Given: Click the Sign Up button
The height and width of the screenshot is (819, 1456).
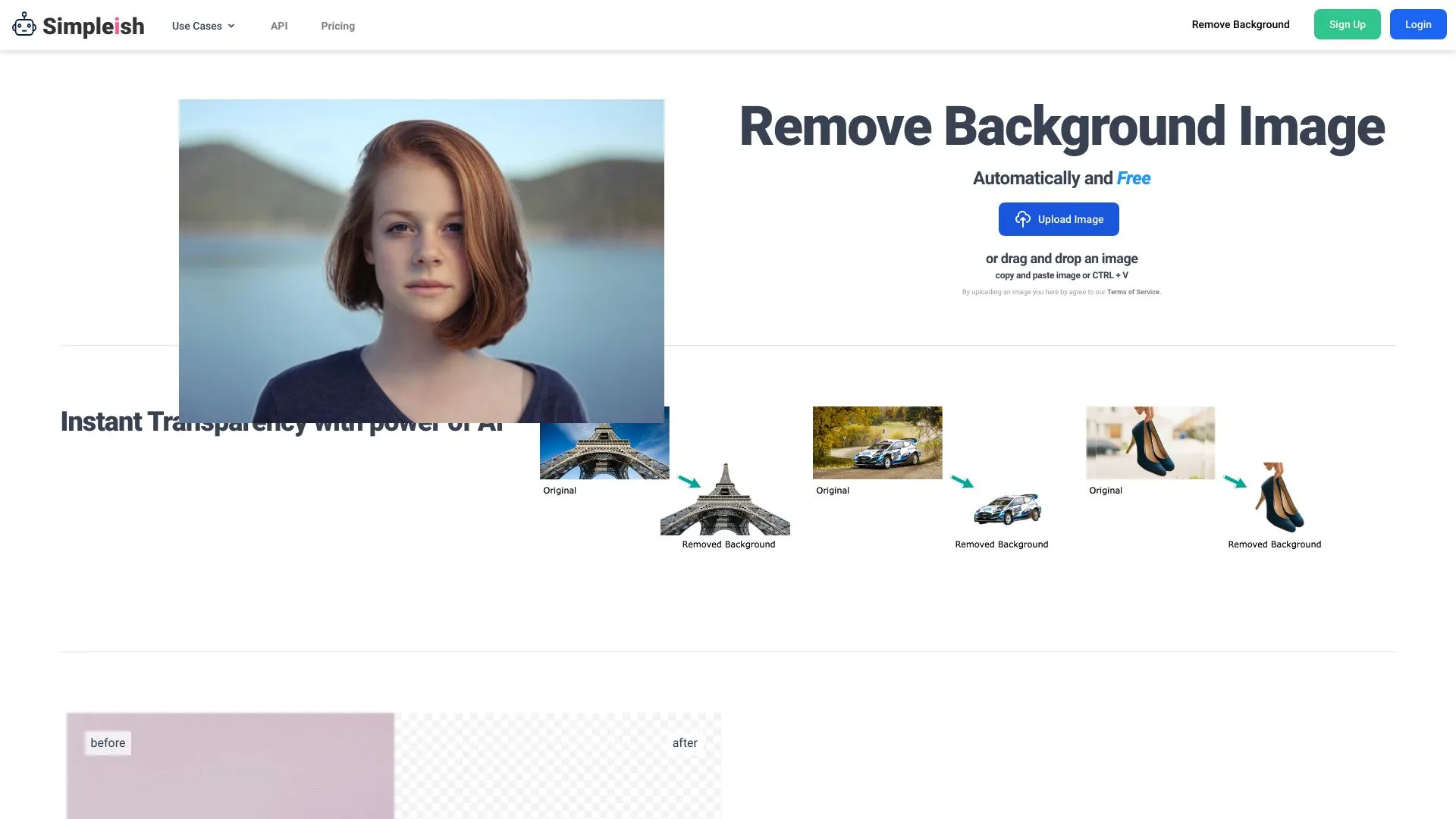Looking at the screenshot, I should 1348,24.
